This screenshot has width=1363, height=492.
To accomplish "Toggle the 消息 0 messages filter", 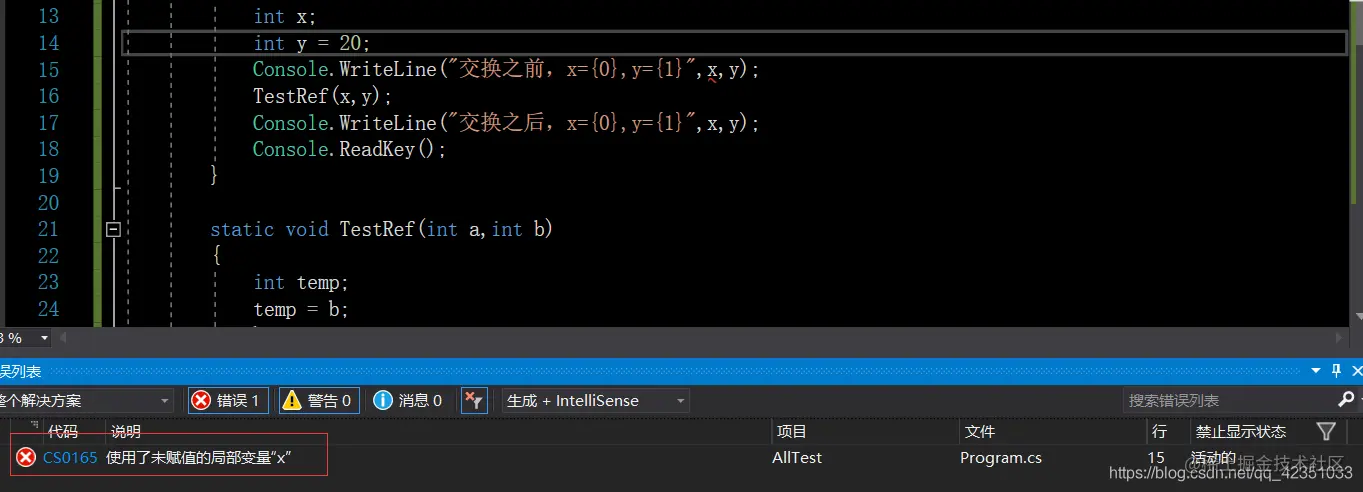I will click(x=408, y=400).
